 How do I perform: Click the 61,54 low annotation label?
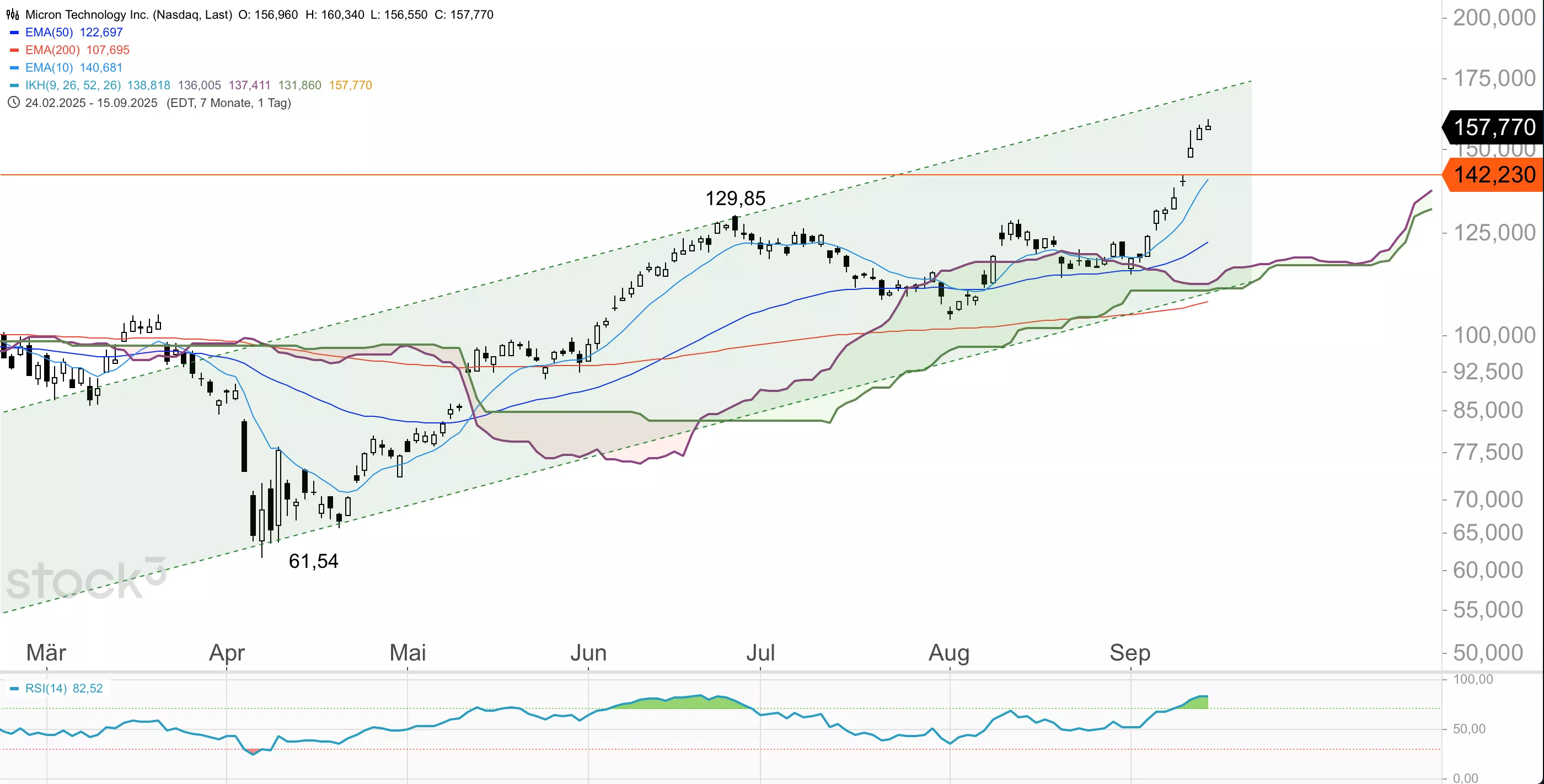tap(313, 561)
